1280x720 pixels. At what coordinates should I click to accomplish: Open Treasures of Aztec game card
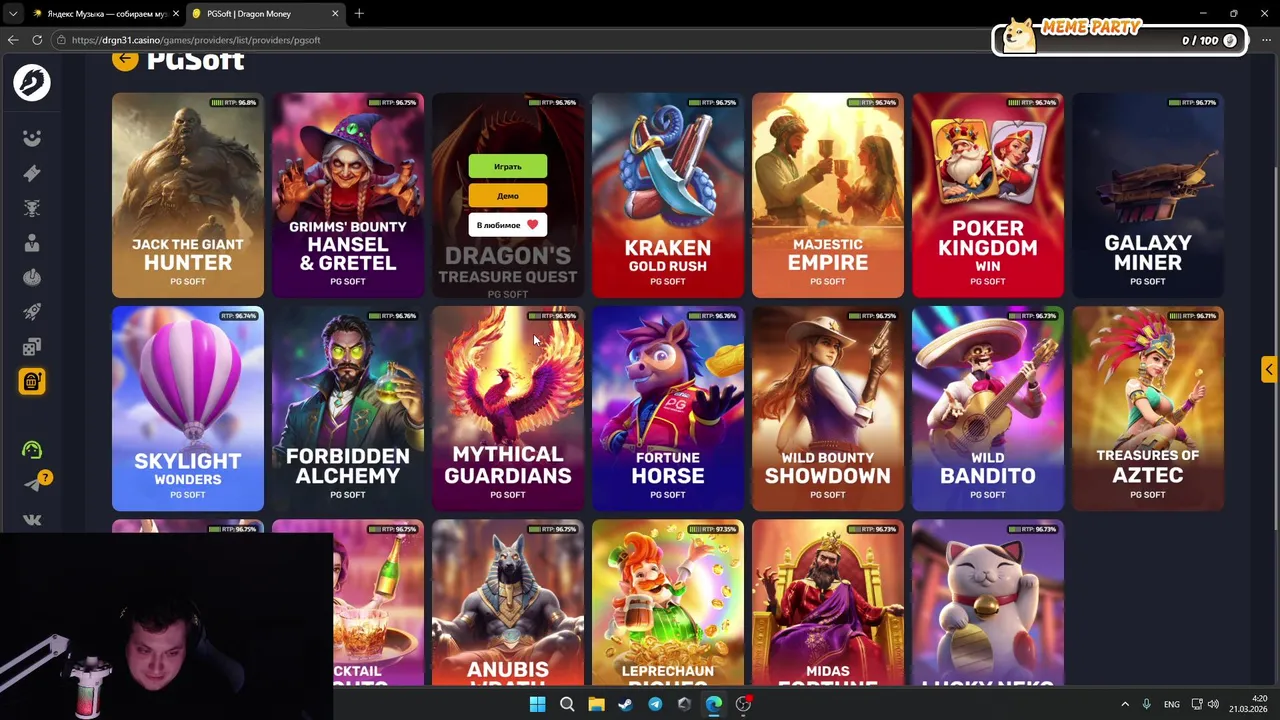[1148, 409]
